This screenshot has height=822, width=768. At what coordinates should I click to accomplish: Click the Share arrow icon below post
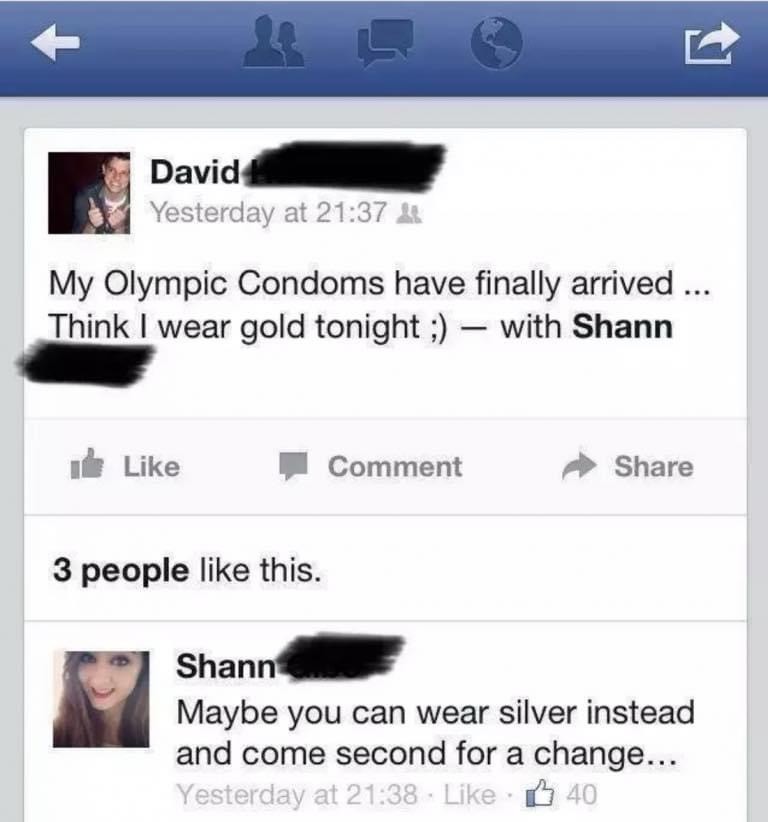579,466
